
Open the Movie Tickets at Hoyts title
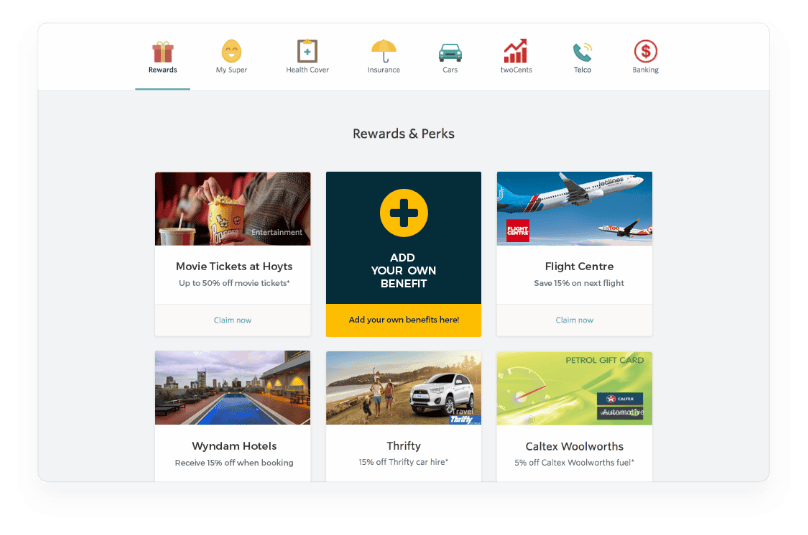pos(234,266)
